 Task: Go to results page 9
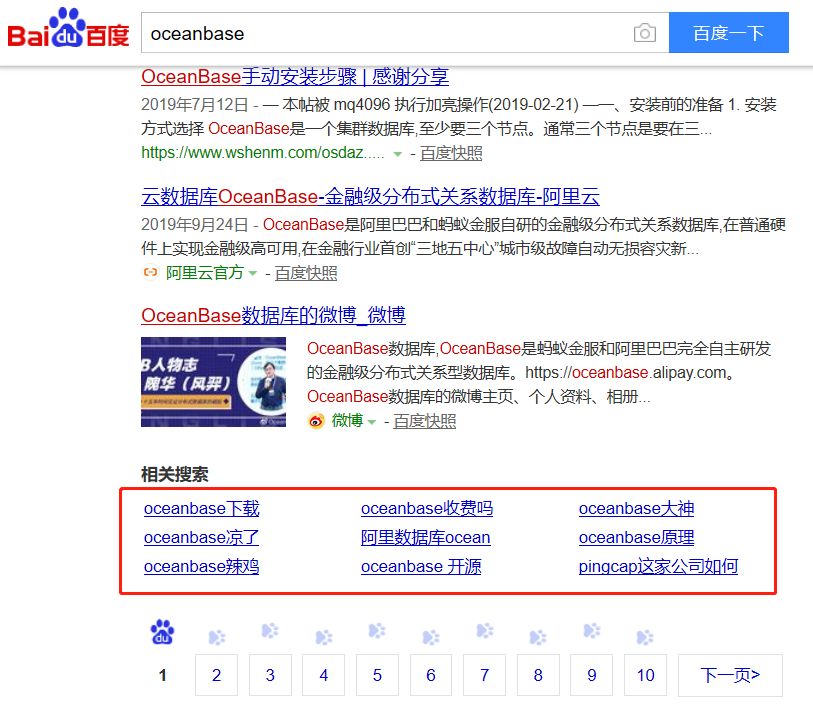[x=592, y=675]
